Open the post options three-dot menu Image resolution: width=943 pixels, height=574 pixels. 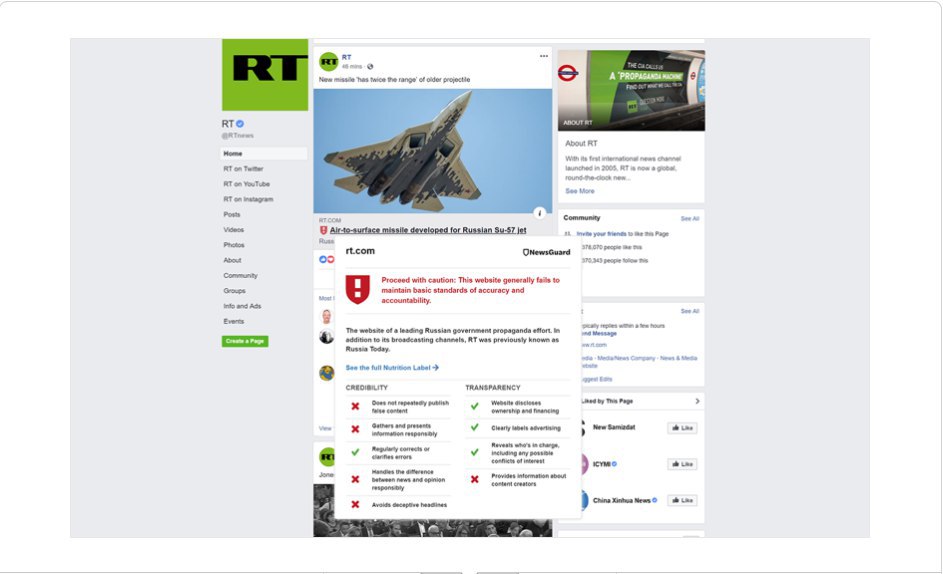click(544, 56)
